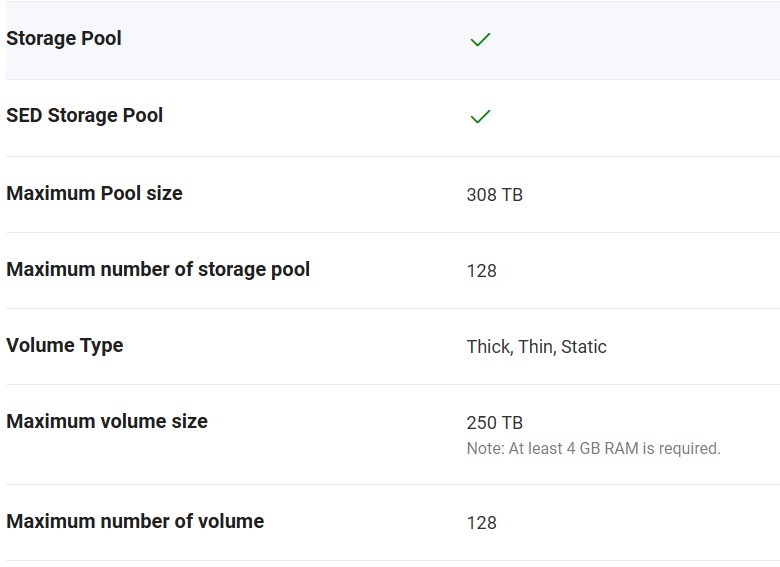
Task: Click the "Volume Type" row label
Action: tap(65, 346)
